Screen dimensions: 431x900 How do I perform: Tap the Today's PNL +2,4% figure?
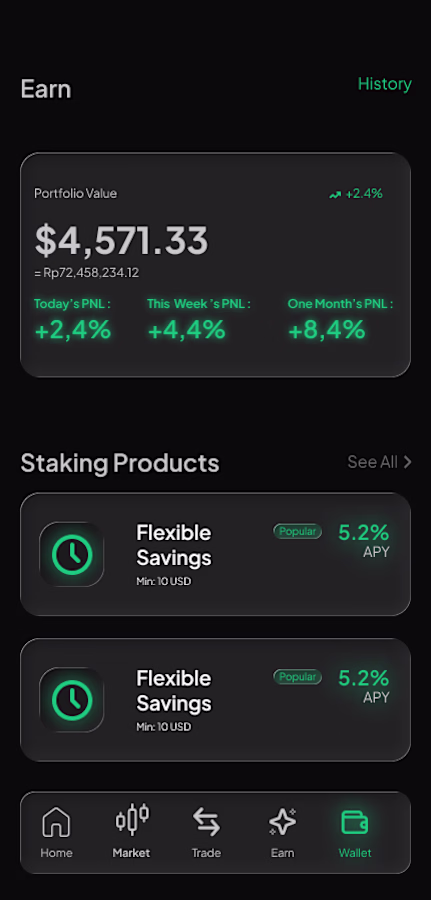click(x=73, y=330)
